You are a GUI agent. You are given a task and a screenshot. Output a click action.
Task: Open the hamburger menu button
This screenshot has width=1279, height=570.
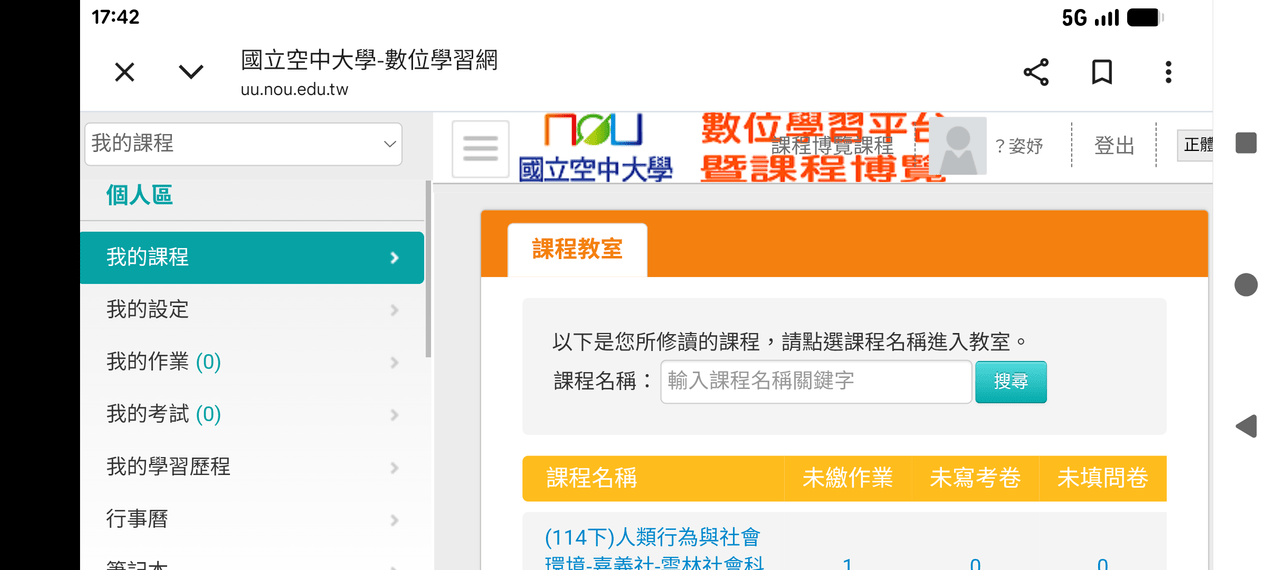481,149
